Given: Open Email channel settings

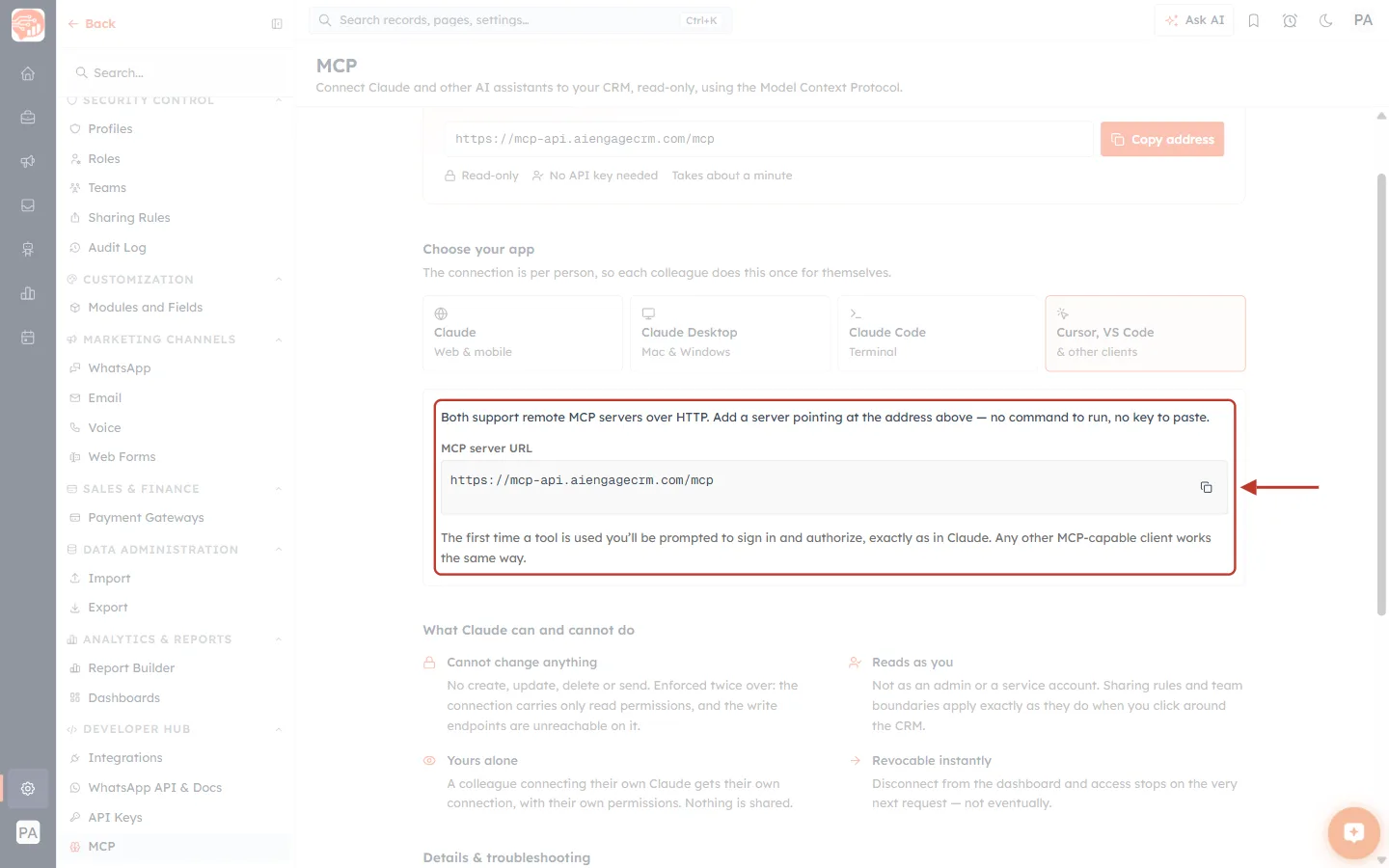Looking at the screenshot, I should click(177, 398).
